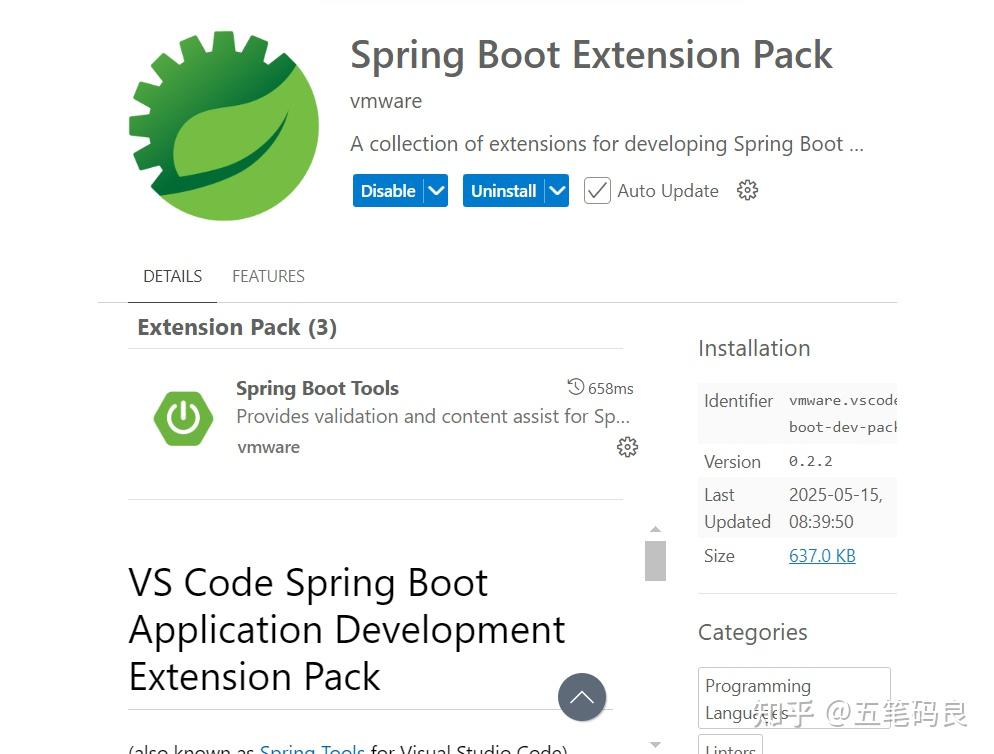Screen dimensions: 994x754
Task: Open the extension pack settings gear
Action: [x=747, y=190]
